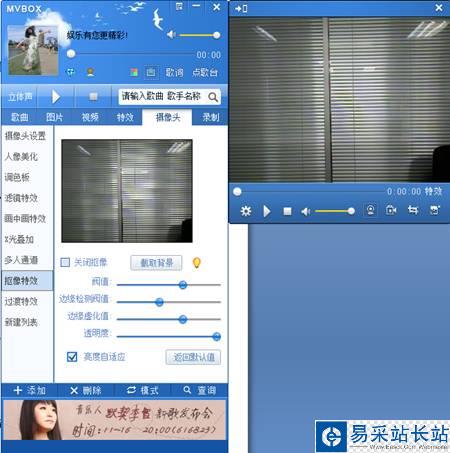Screen dimensions: 450x453
Task: Mute speaker in video window
Action: (x=306, y=211)
